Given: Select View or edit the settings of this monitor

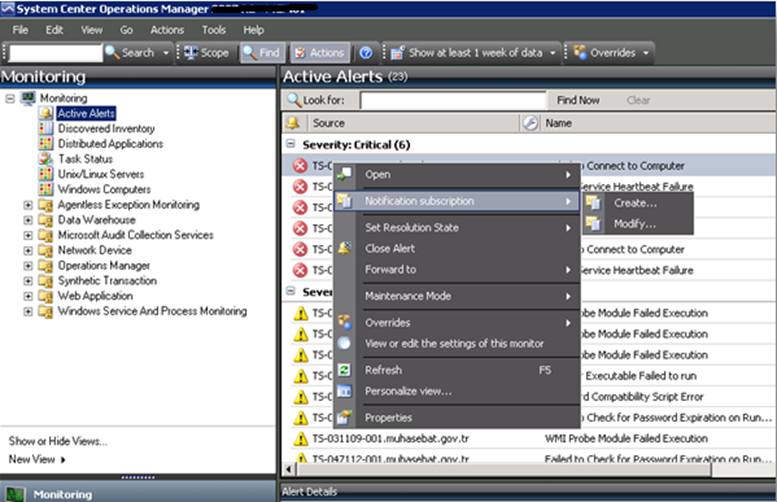Looking at the screenshot, I should (456, 343).
